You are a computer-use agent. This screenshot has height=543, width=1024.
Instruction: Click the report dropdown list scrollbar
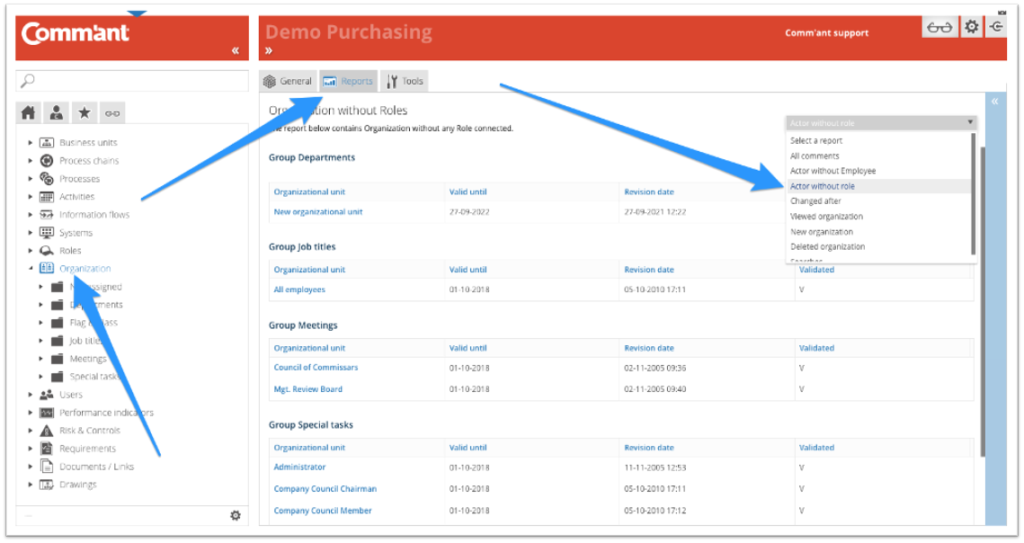tap(973, 190)
